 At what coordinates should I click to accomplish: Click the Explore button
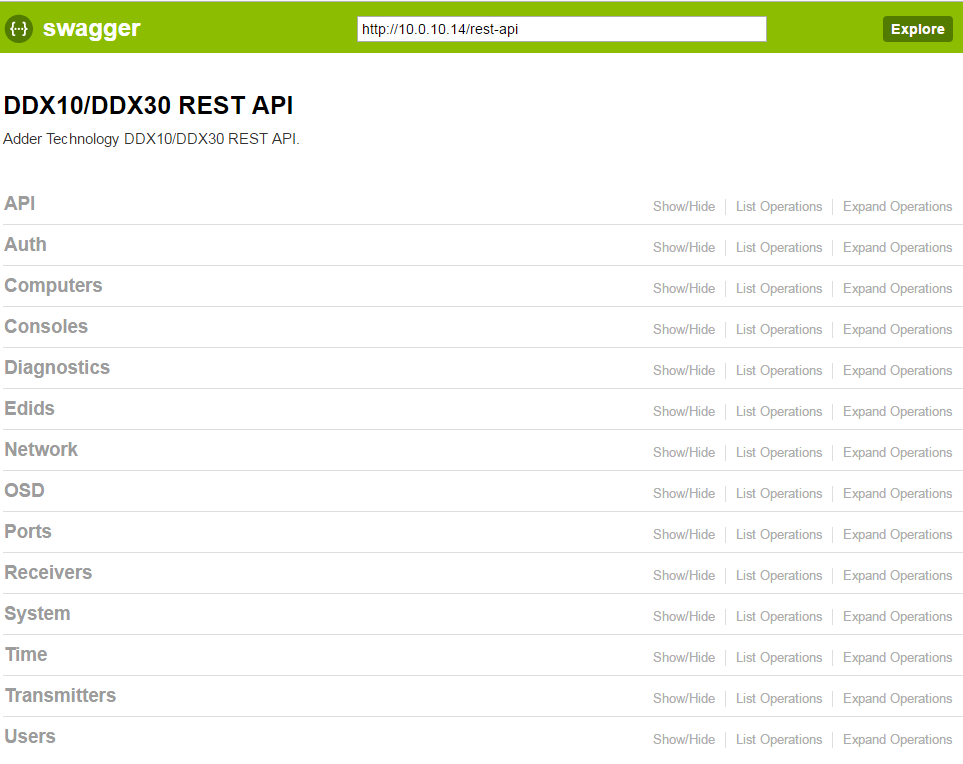coord(917,29)
